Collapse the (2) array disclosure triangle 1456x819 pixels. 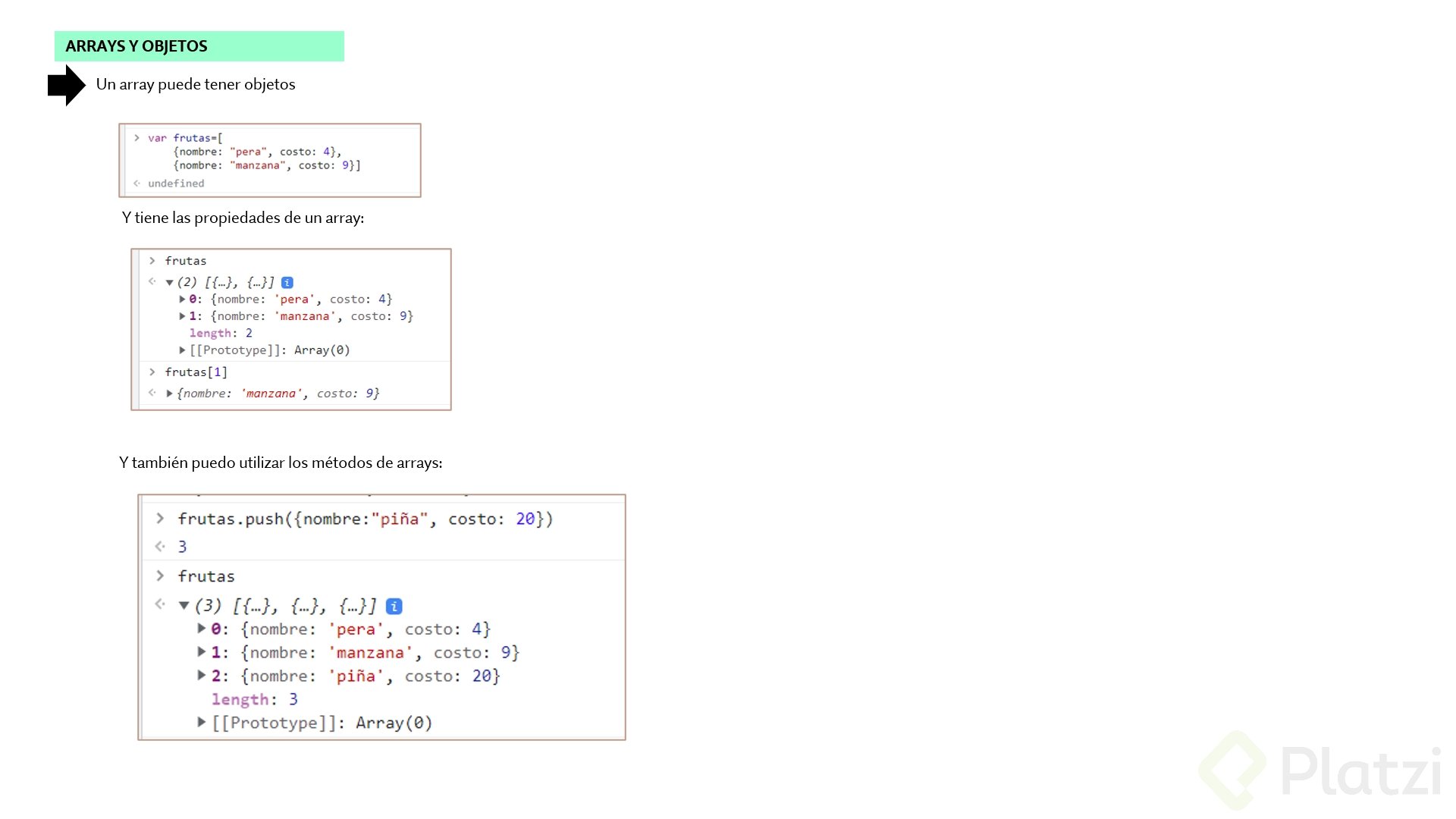(x=170, y=283)
